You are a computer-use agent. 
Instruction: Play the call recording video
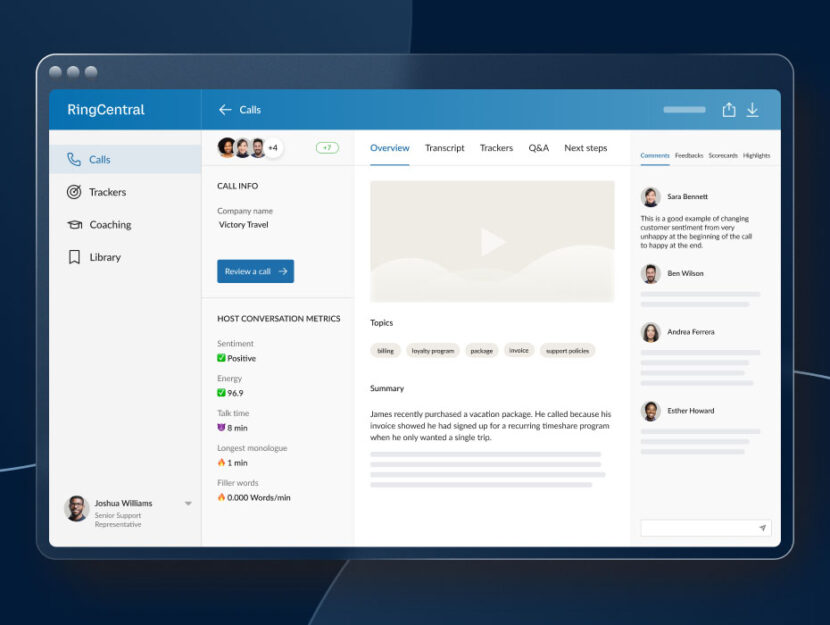point(492,240)
